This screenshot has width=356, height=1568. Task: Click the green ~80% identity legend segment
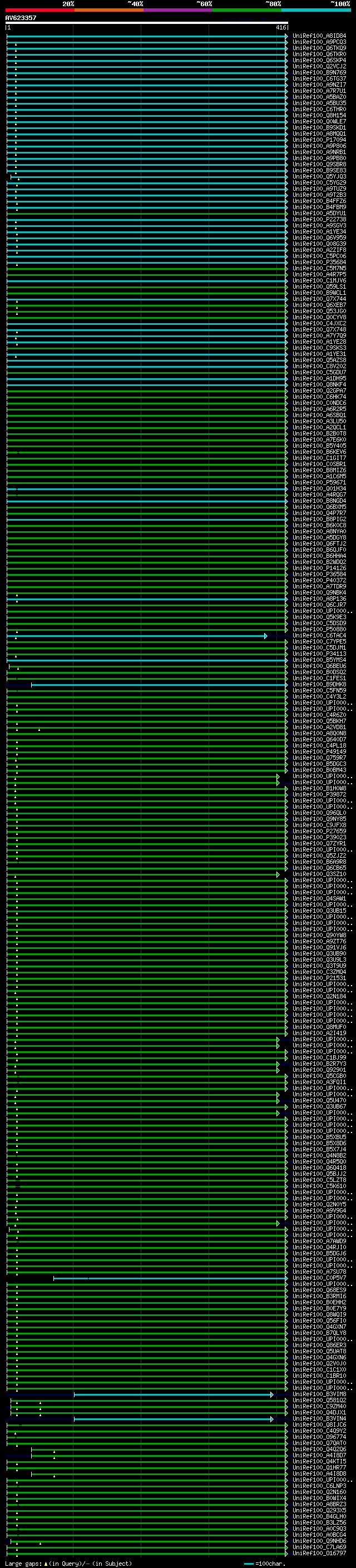tap(247, 10)
